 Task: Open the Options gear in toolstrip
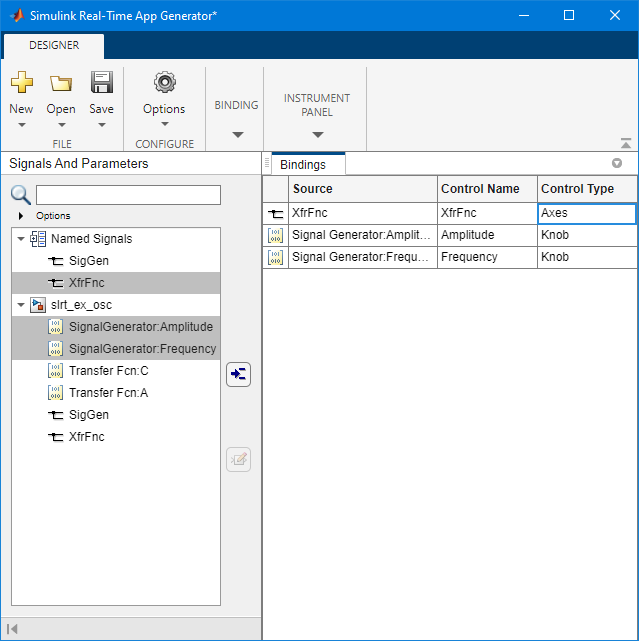click(164, 83)
